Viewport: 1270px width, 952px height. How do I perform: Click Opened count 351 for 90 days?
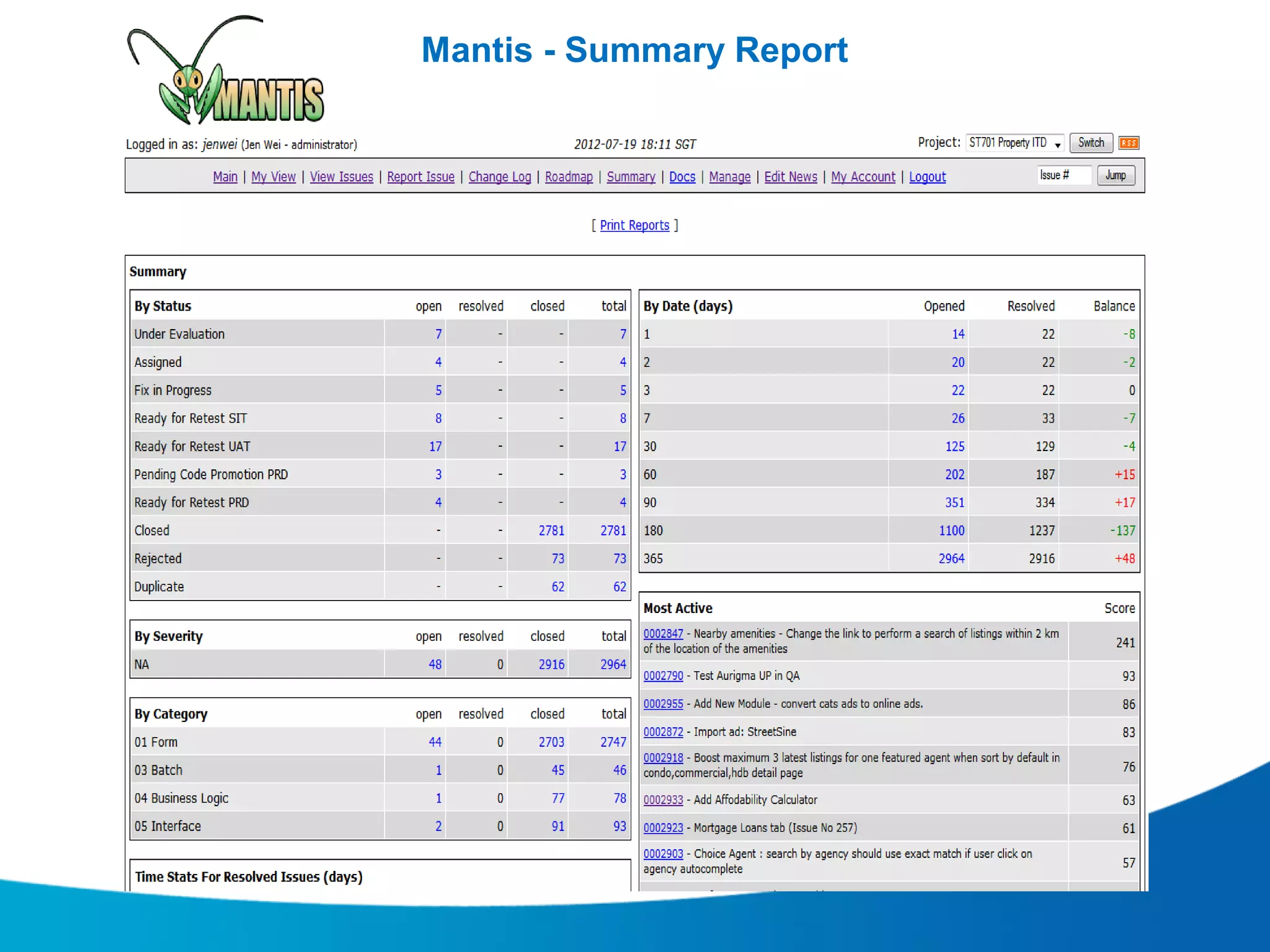[955, 503]
